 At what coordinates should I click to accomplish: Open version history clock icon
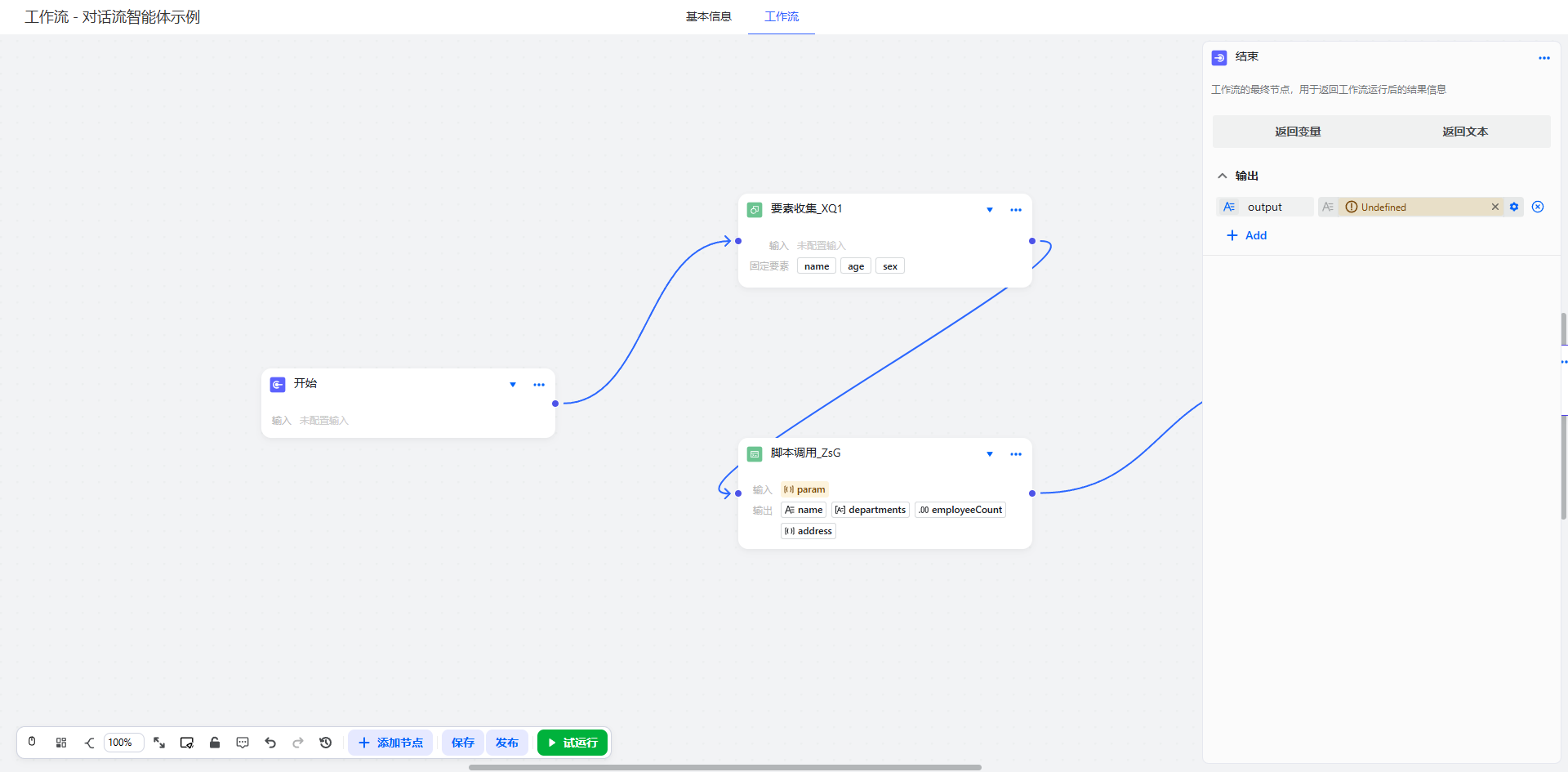click(326, 743)
